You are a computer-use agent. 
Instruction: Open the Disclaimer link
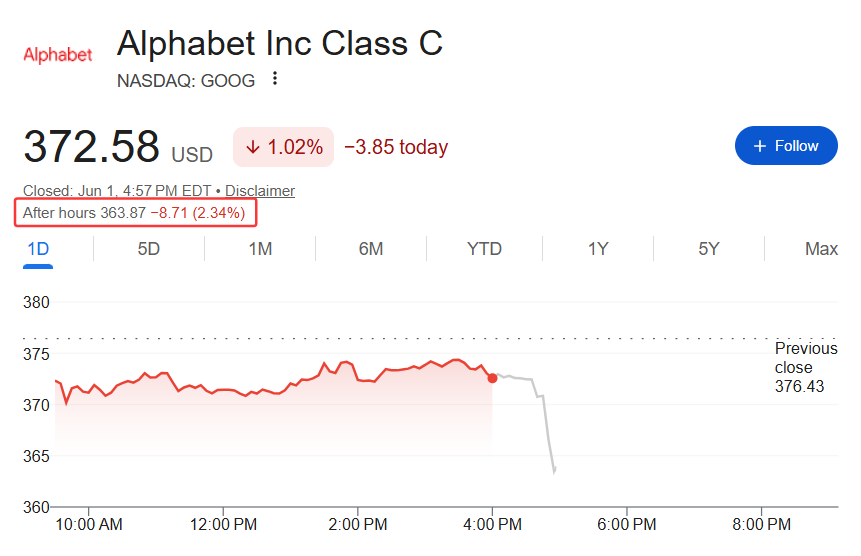tap(260, 191)
